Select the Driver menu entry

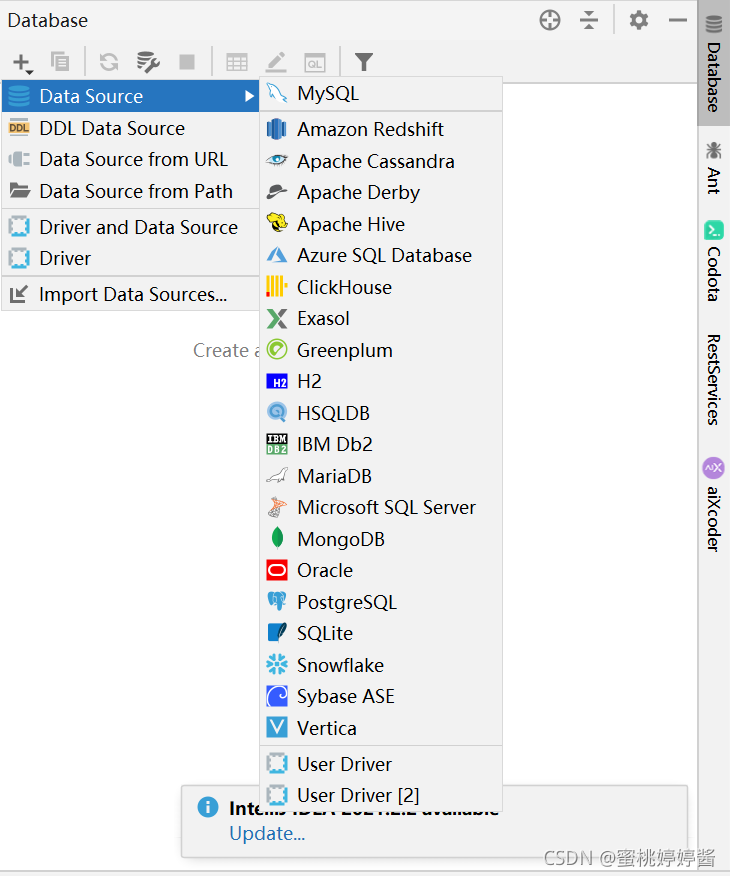click(x=131, y=259)
